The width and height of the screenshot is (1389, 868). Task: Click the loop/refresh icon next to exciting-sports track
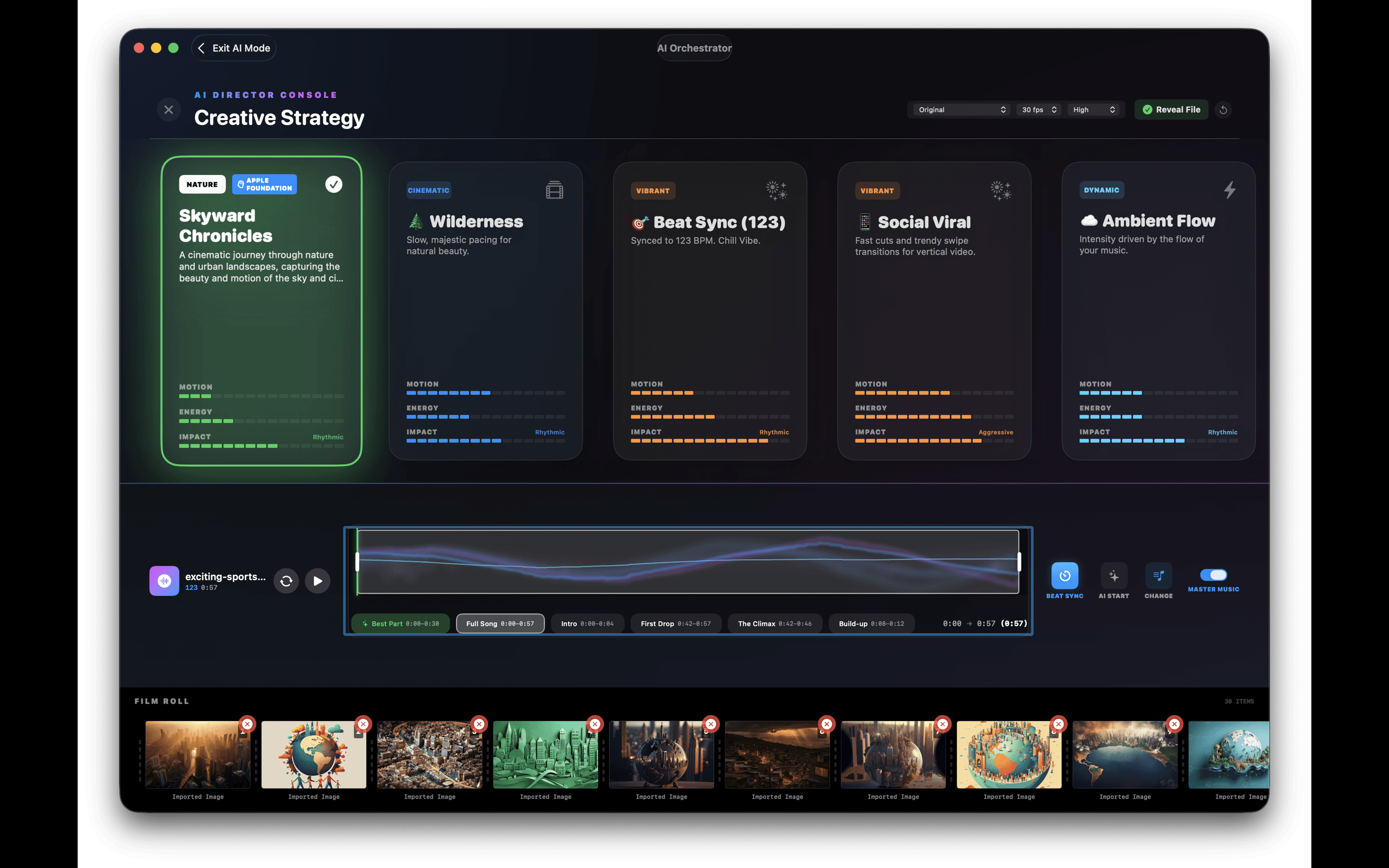286,581
